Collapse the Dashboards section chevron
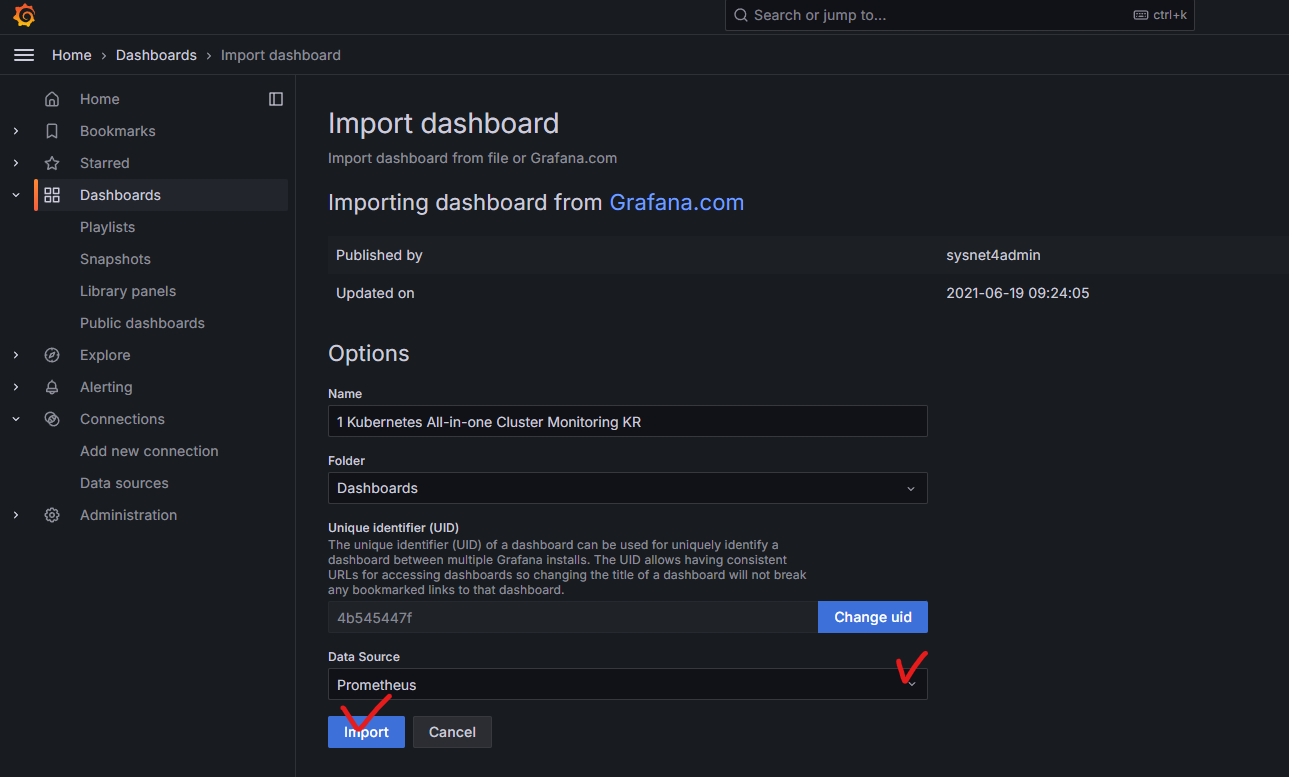The width and height of the screenshot is (1289, 777). point(15,195)
